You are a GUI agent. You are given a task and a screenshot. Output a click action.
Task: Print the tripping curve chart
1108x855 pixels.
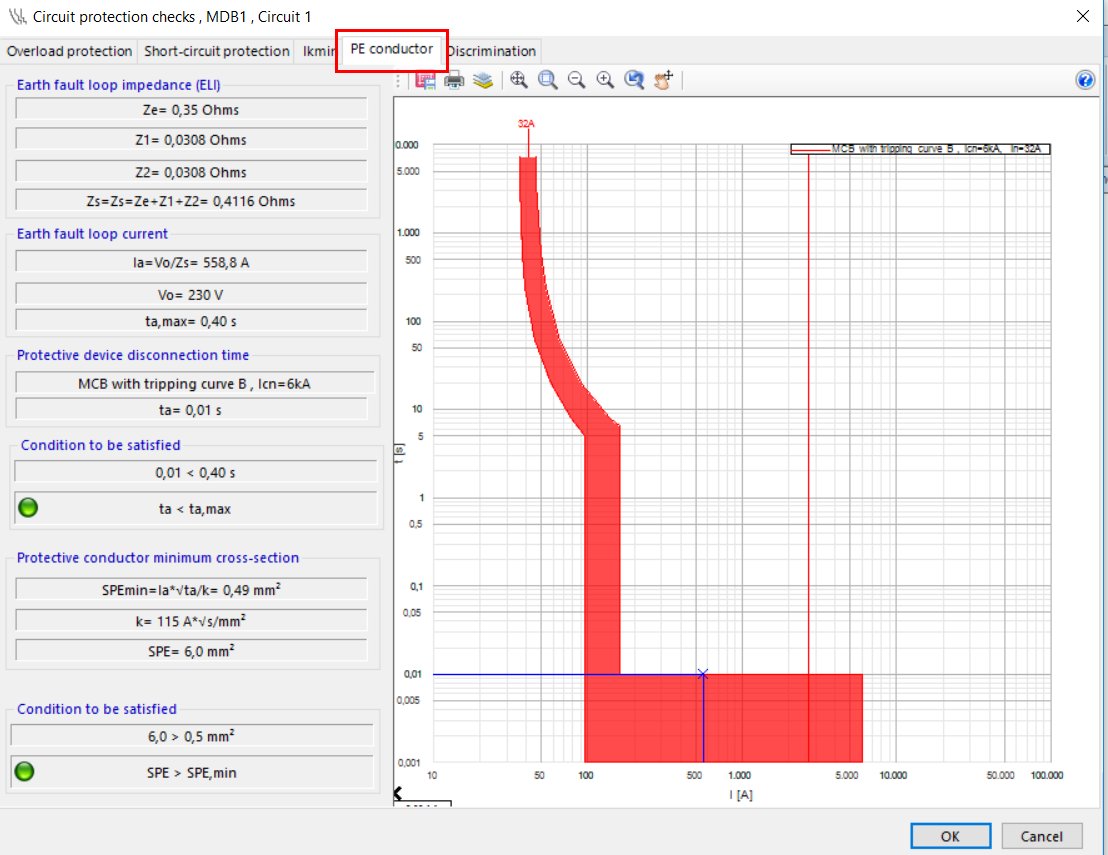[x=454, y=81]
